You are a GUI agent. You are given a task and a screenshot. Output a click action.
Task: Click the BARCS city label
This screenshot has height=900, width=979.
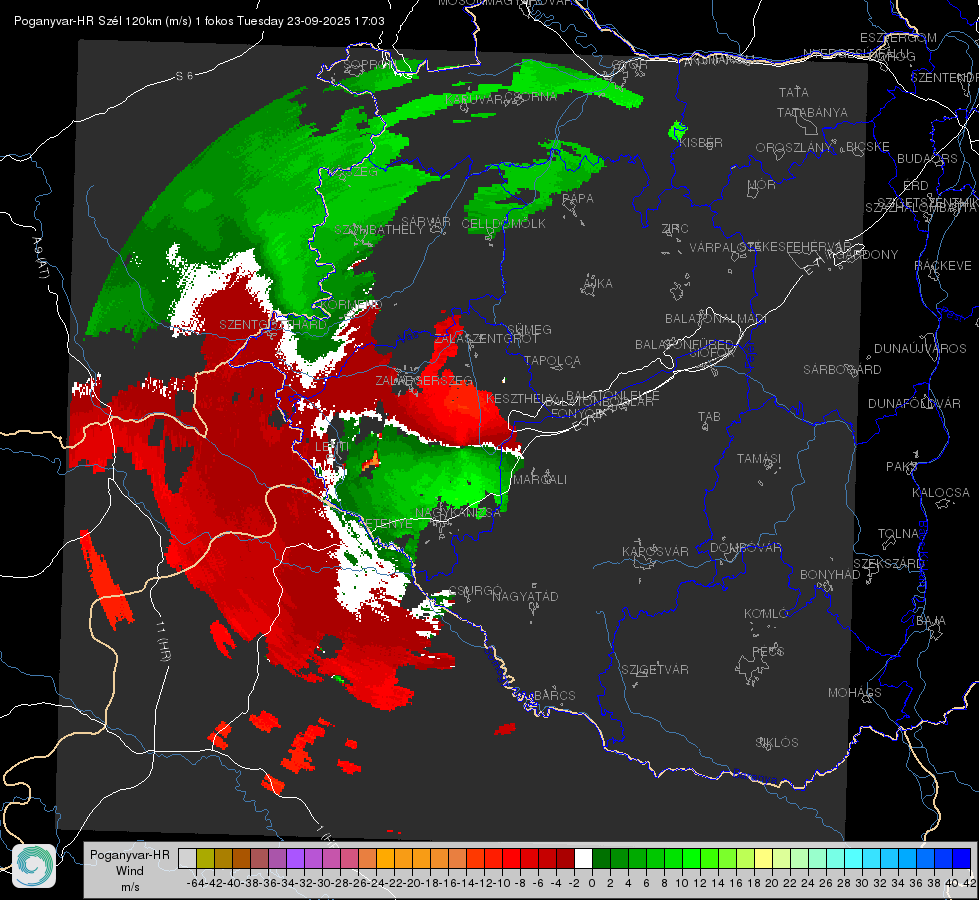coord(554,695)
